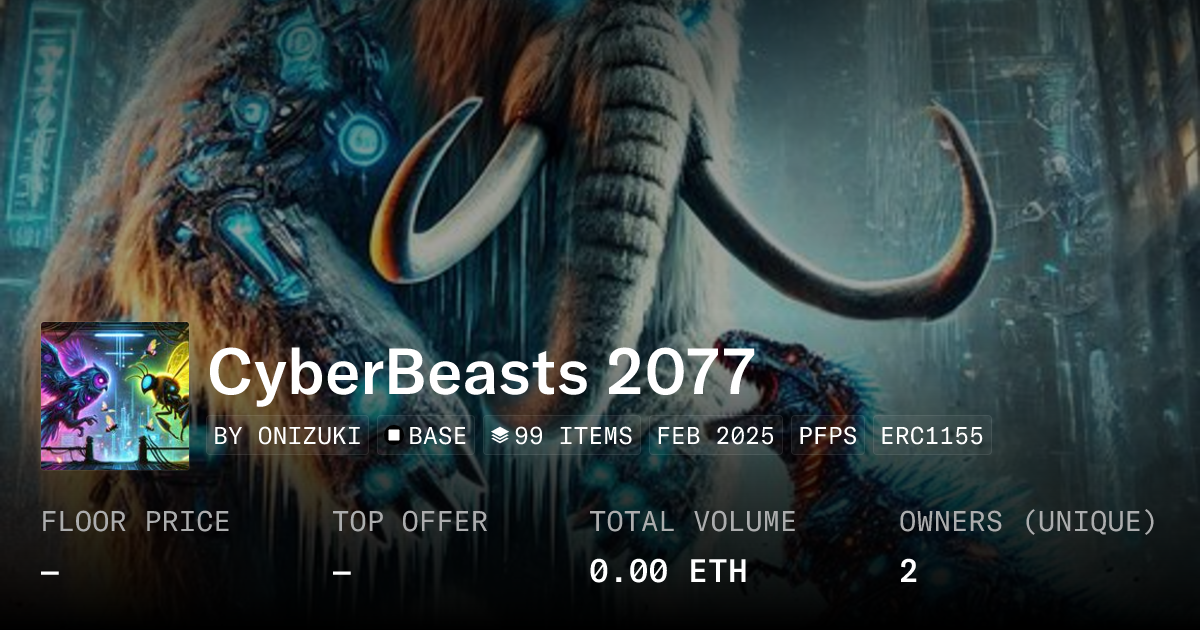Select the 0.00 ETH volume value
This screenshot has width=1200, height=630.
[668, 572]
